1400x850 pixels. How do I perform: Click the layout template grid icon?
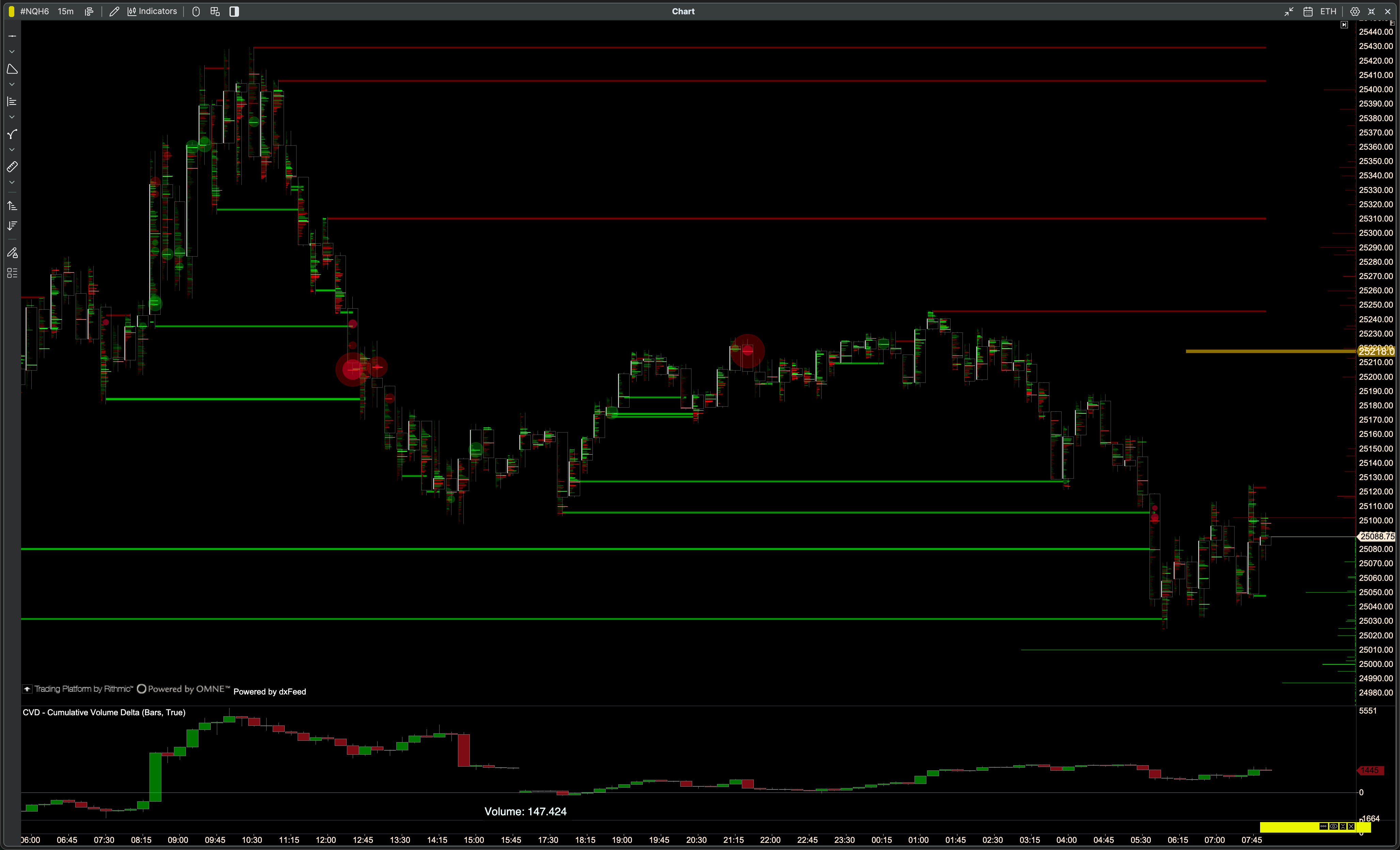tap(215, 11)
